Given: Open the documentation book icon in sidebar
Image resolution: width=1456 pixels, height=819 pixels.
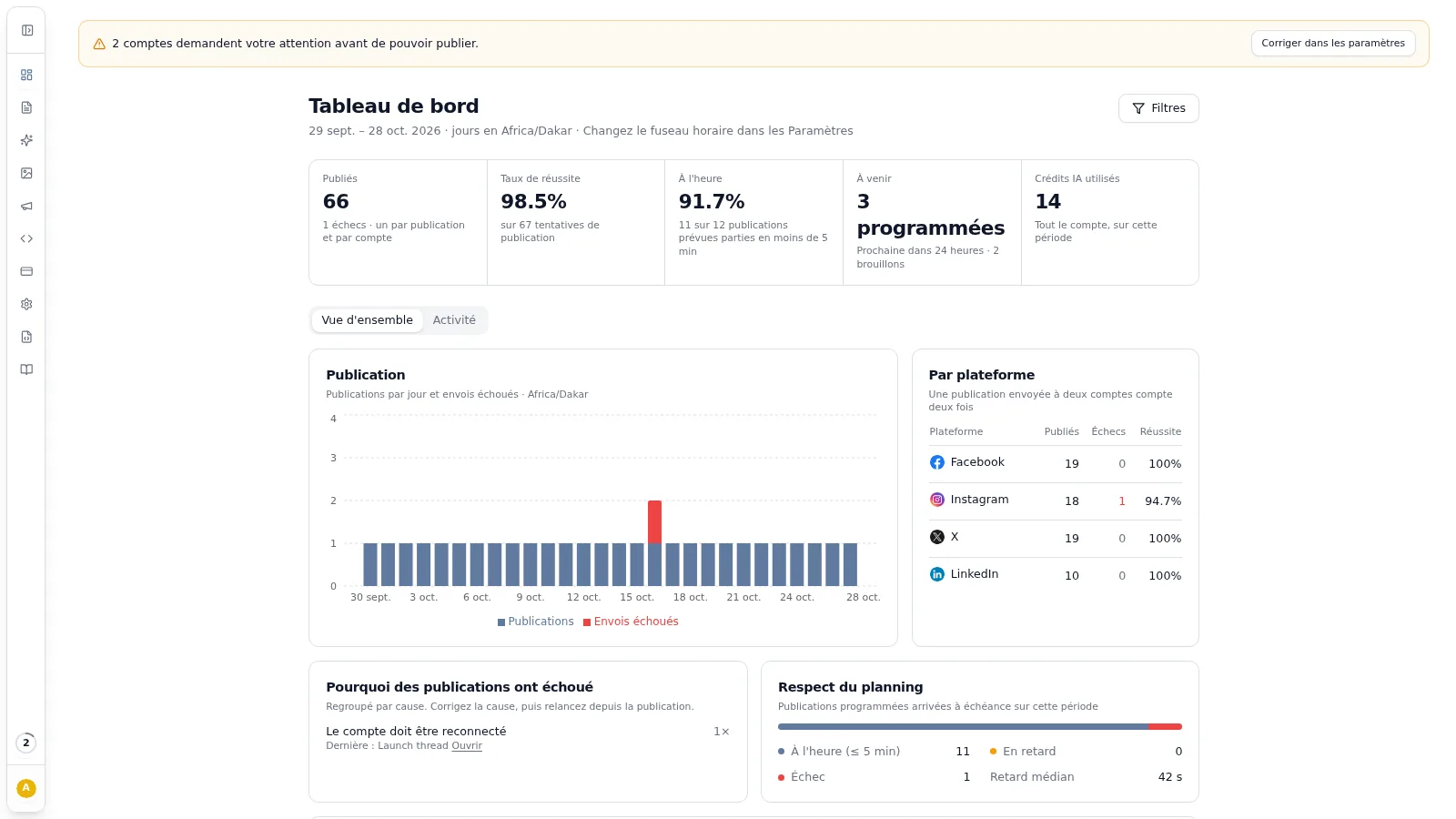Looking at the screenshot, I should click(26, 369).
